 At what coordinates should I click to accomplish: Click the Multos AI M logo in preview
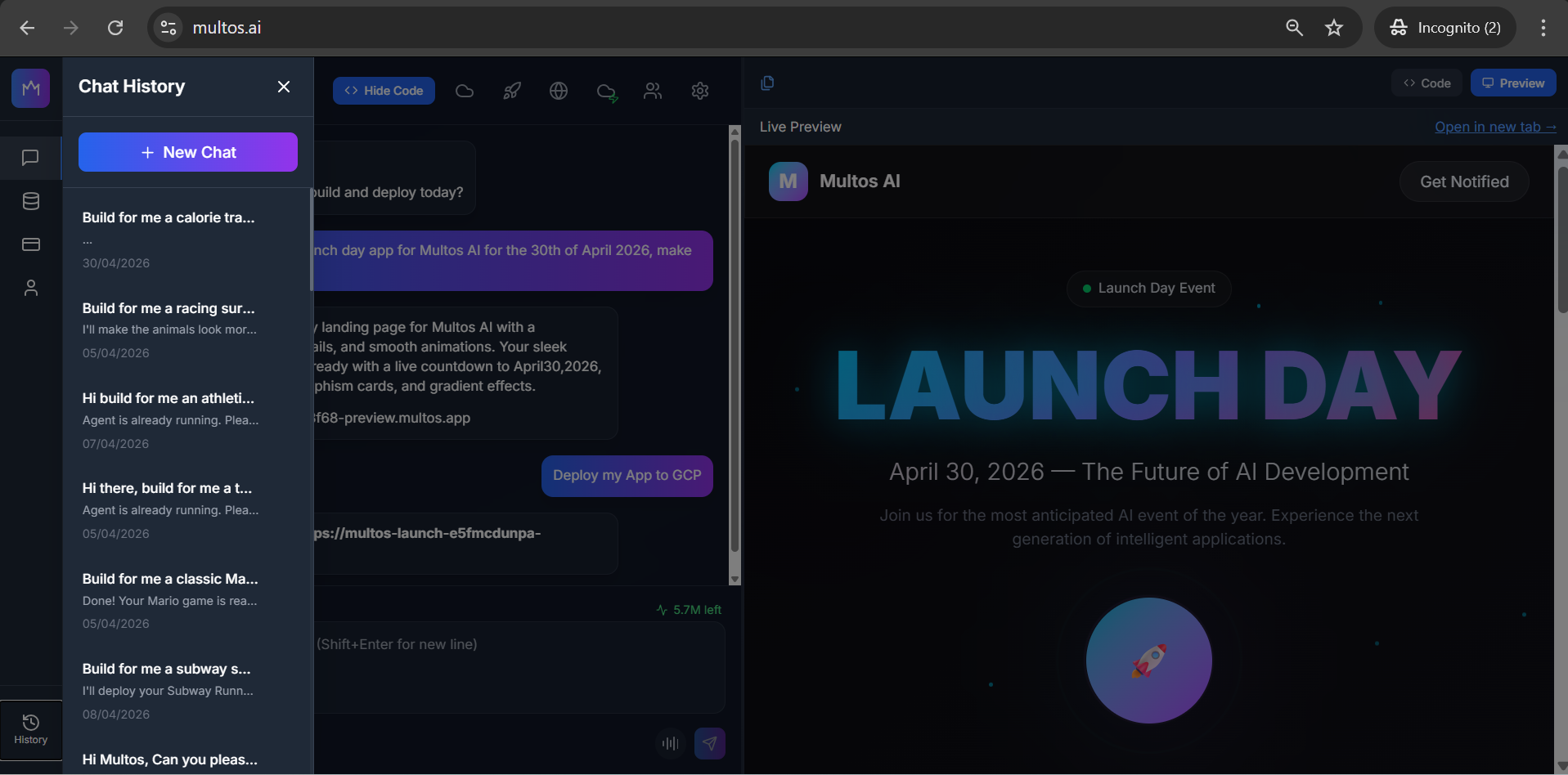pos(788,181)
